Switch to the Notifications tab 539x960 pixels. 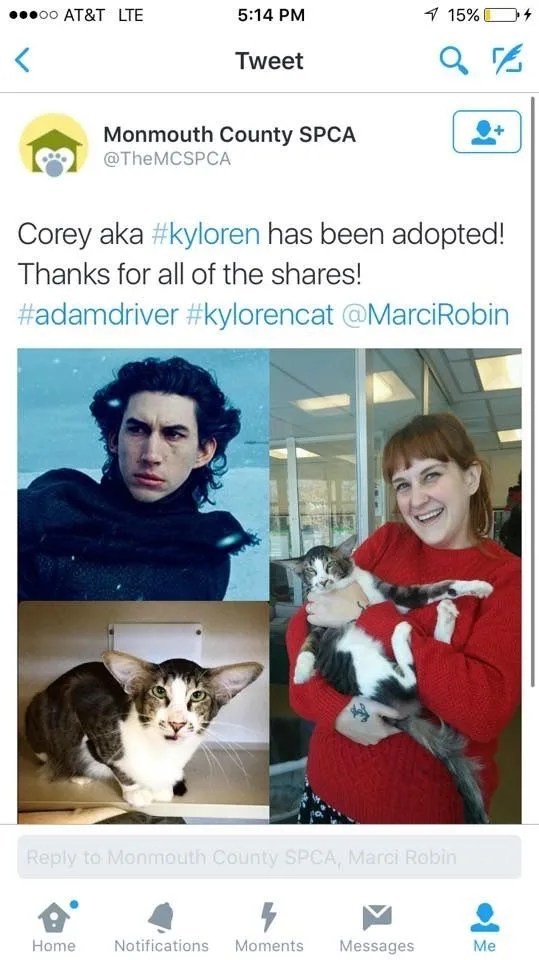pyautogui.click(x=161, y=926)
